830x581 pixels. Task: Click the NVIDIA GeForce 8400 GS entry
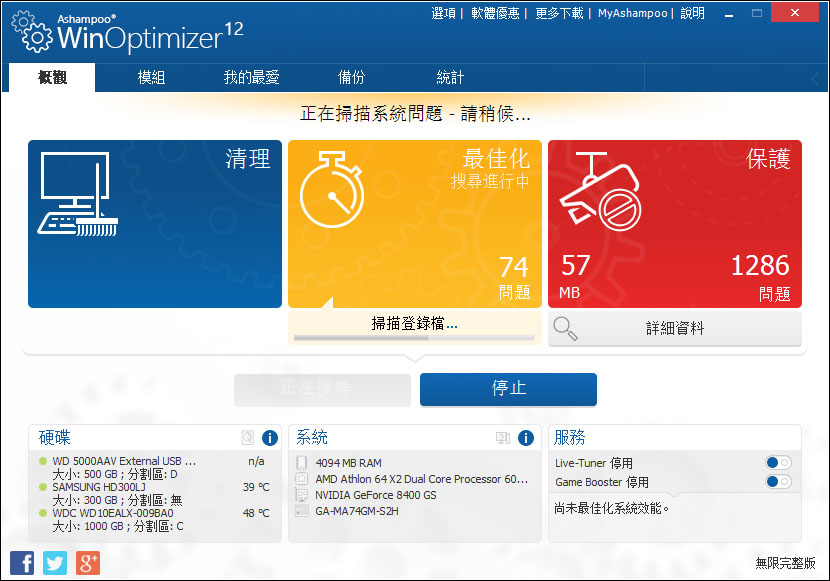(376, 495)
